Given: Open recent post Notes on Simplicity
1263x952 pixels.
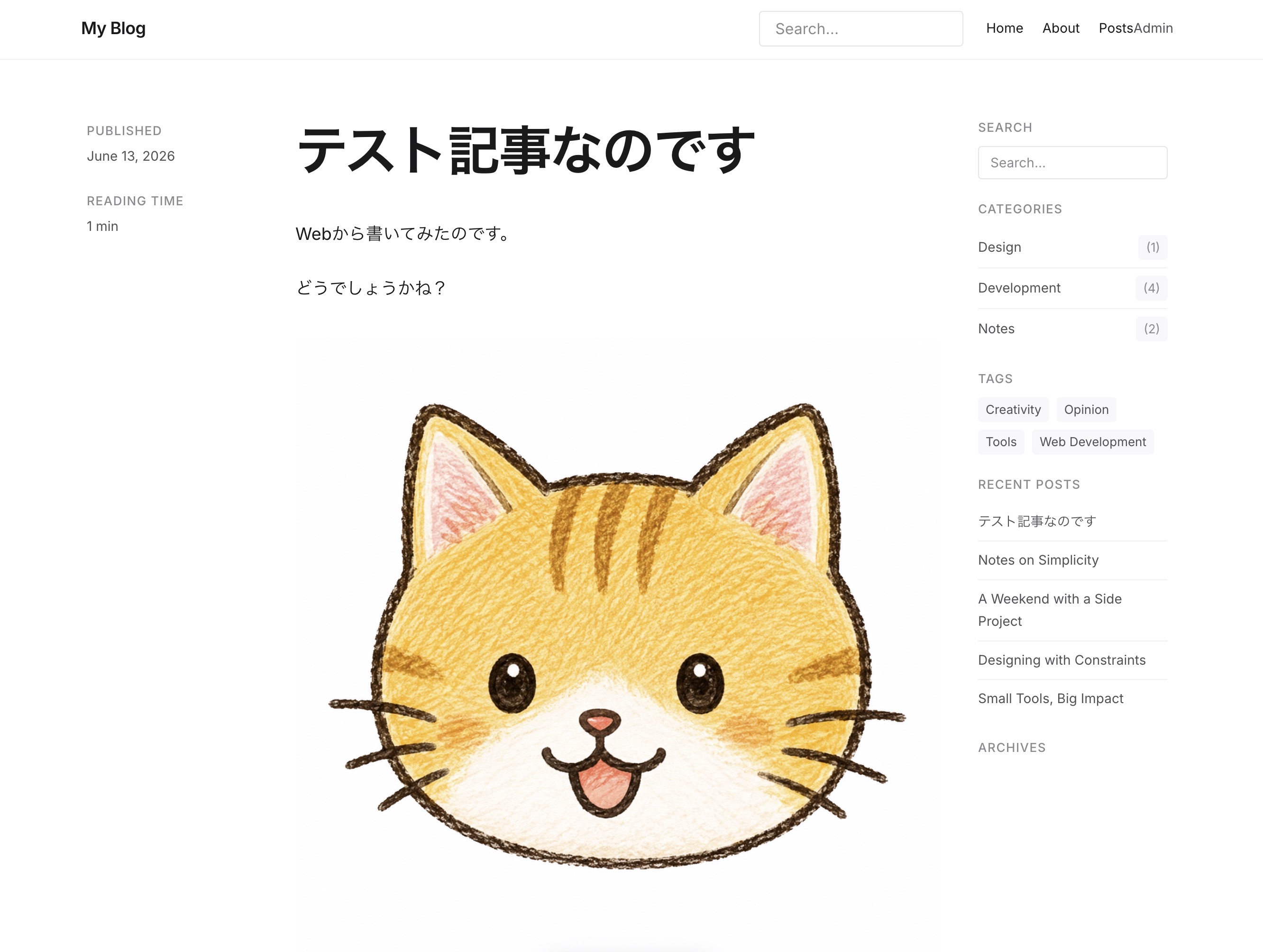Looking at the screenshot, I should 1038,559.
